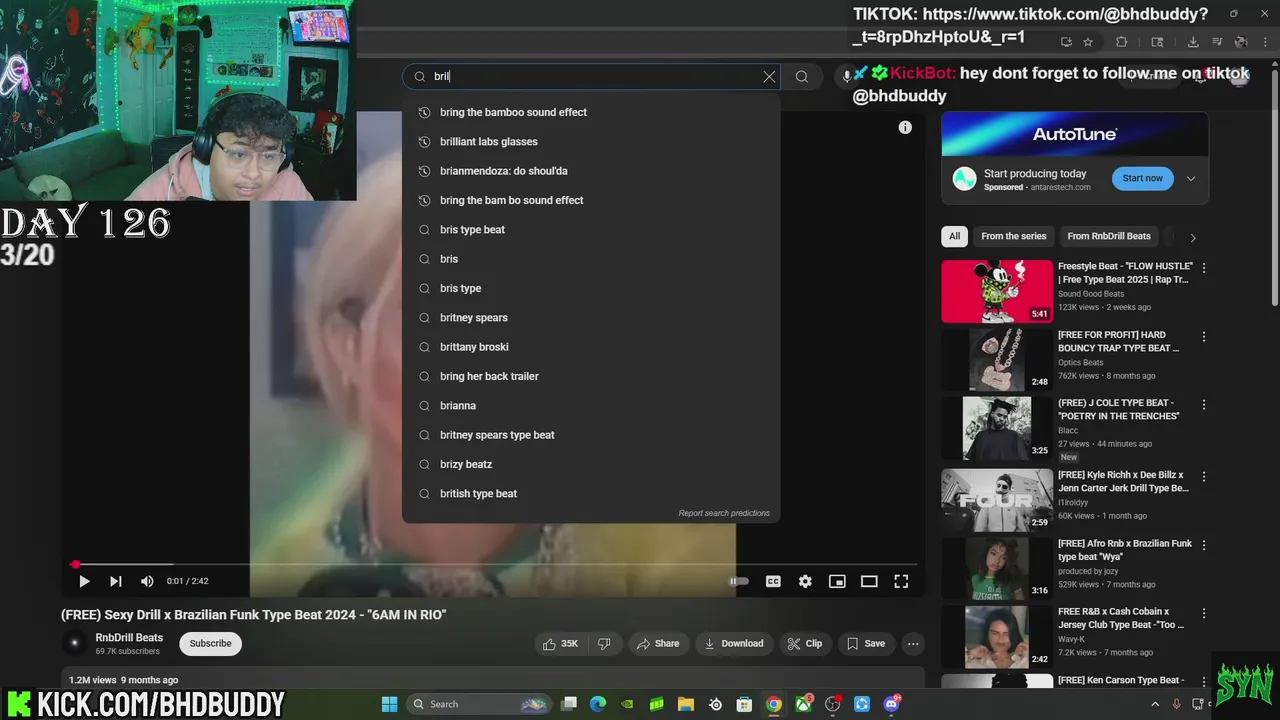Screen dimensions: 1280x720
Task: Open player settings gear
Action: pyautogui.click(x=805, y=581)
